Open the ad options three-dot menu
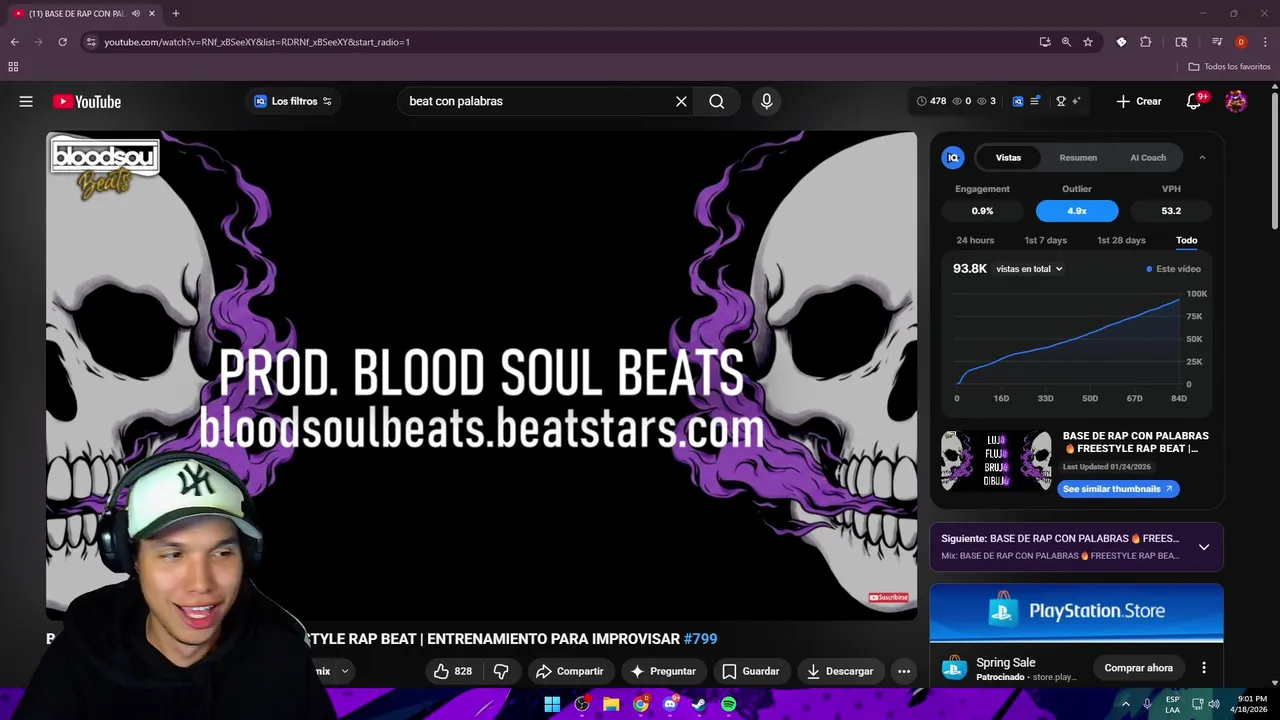Screen dimensions: 1280x720 click(1204, 668)
